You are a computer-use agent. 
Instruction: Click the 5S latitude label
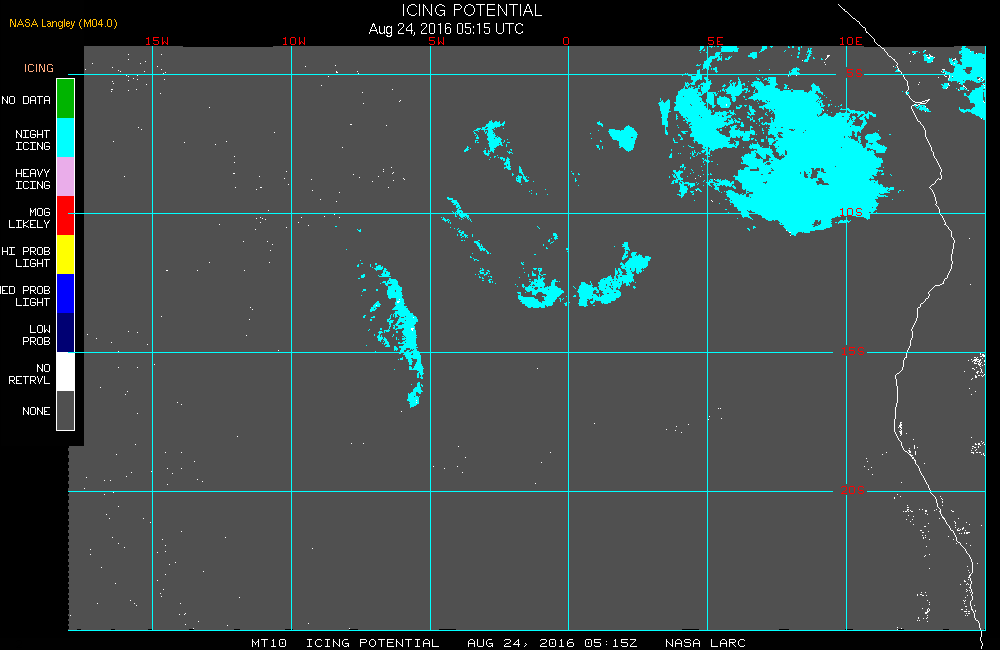coord(855,73)
